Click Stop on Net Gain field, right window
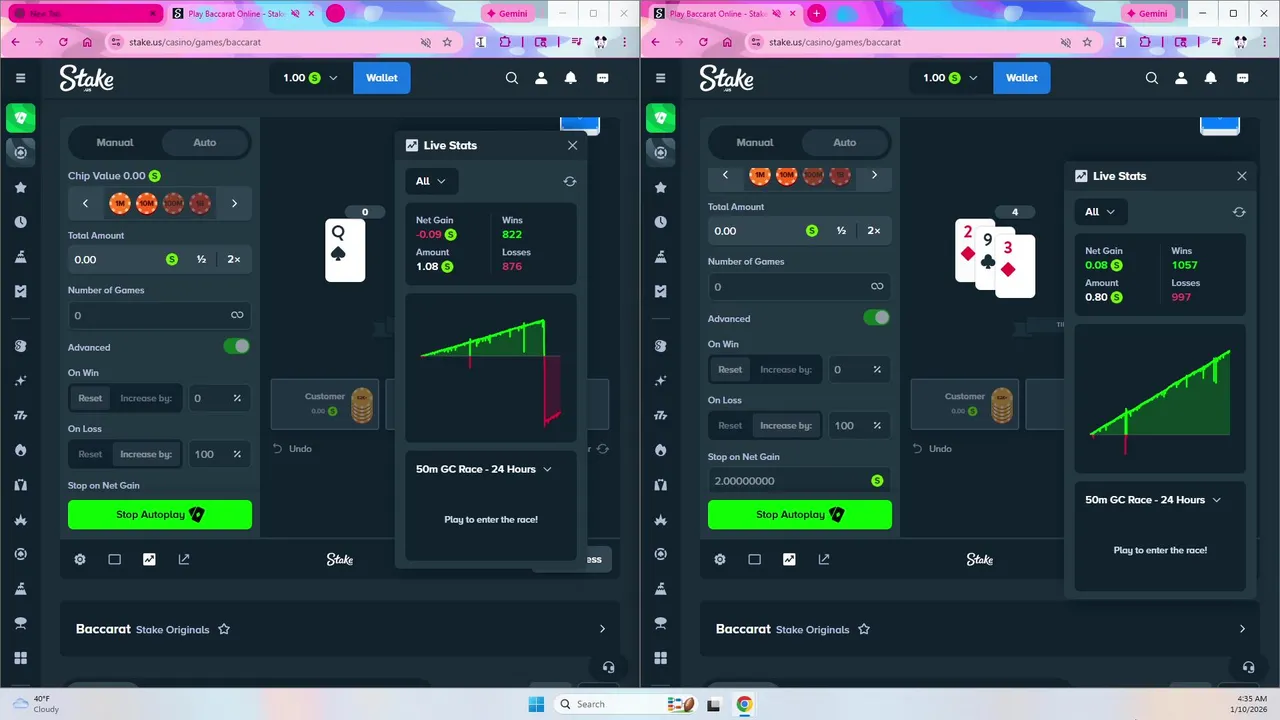 (800, 480)
